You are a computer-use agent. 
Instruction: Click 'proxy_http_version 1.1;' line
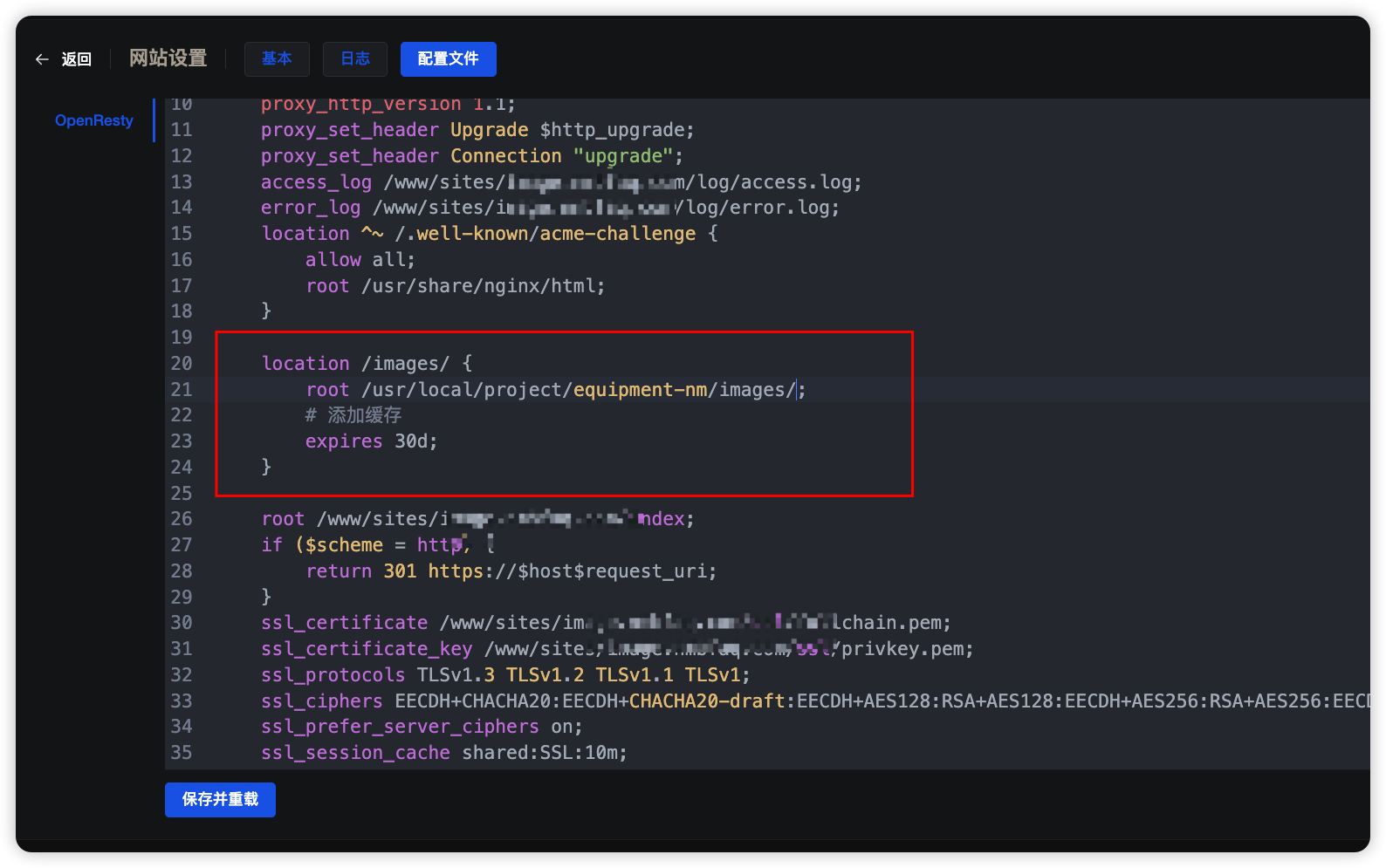(x=388, y=105)
